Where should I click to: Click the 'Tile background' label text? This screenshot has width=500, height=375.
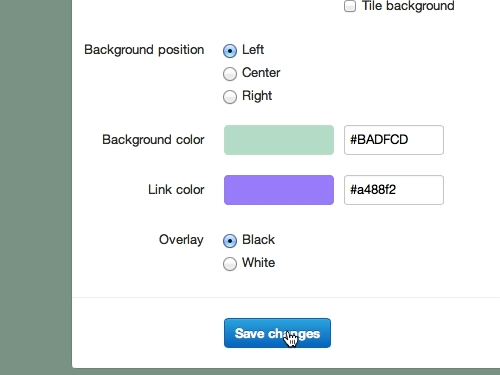pos(408,6)
